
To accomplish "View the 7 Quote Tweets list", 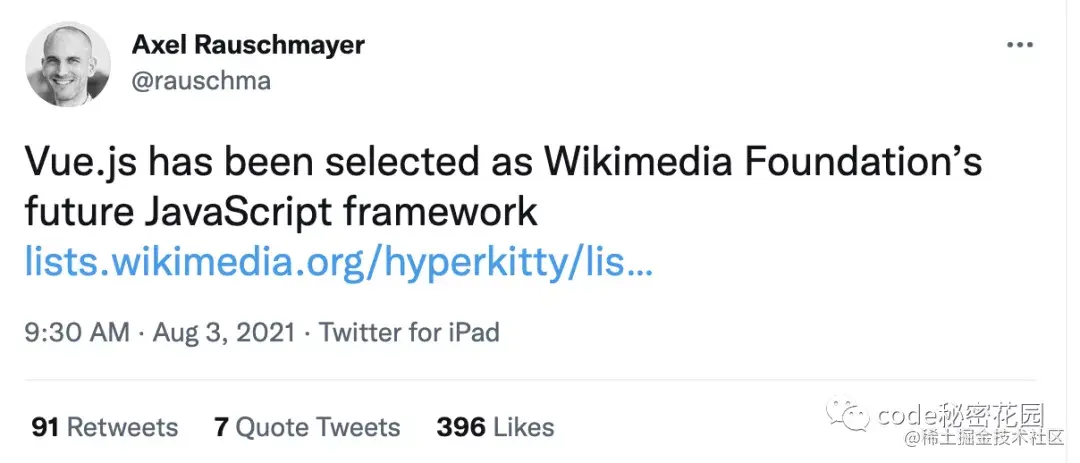I will [x=307, y=428].
